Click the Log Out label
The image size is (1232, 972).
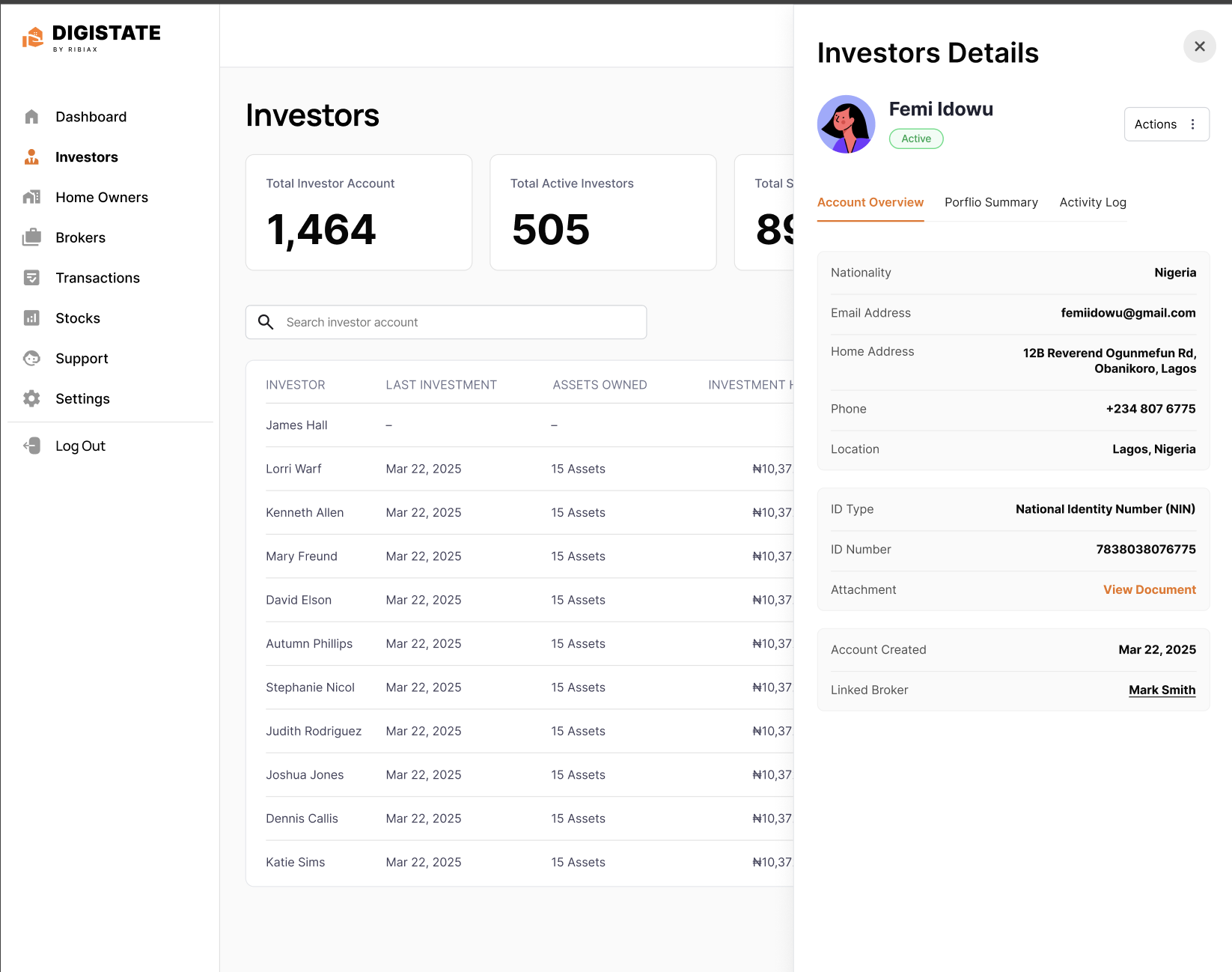(x=81, y=446)
